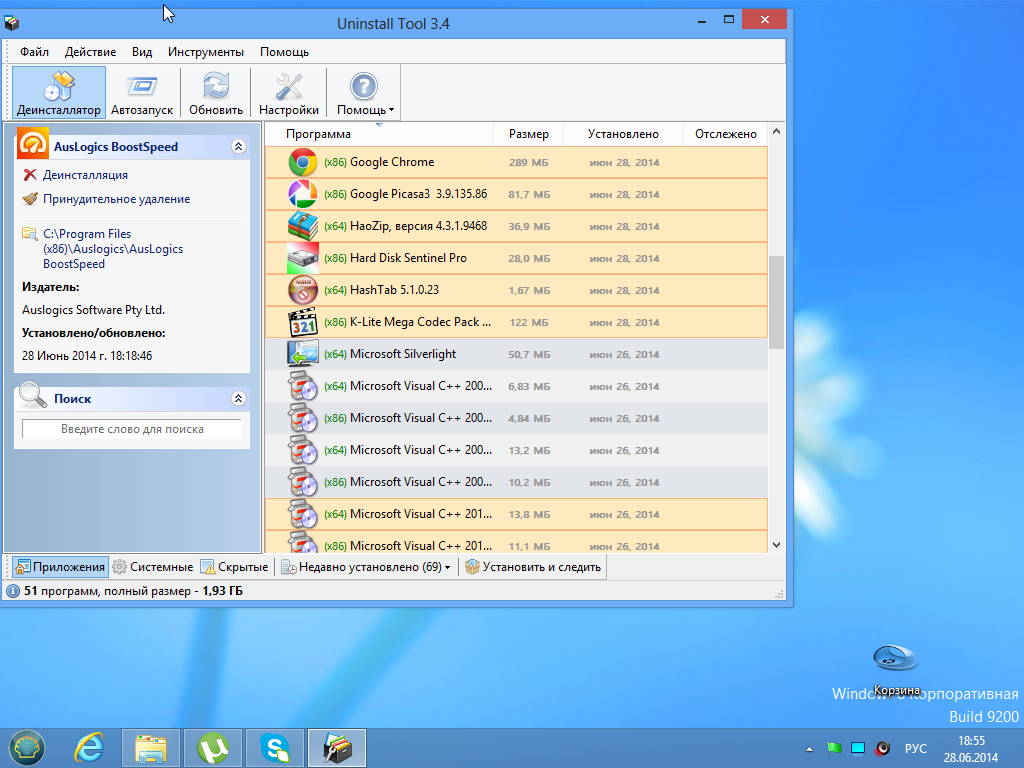1024x768 pixels.
Task: Open Skype from the taskbar
Action: coord(275,748)
